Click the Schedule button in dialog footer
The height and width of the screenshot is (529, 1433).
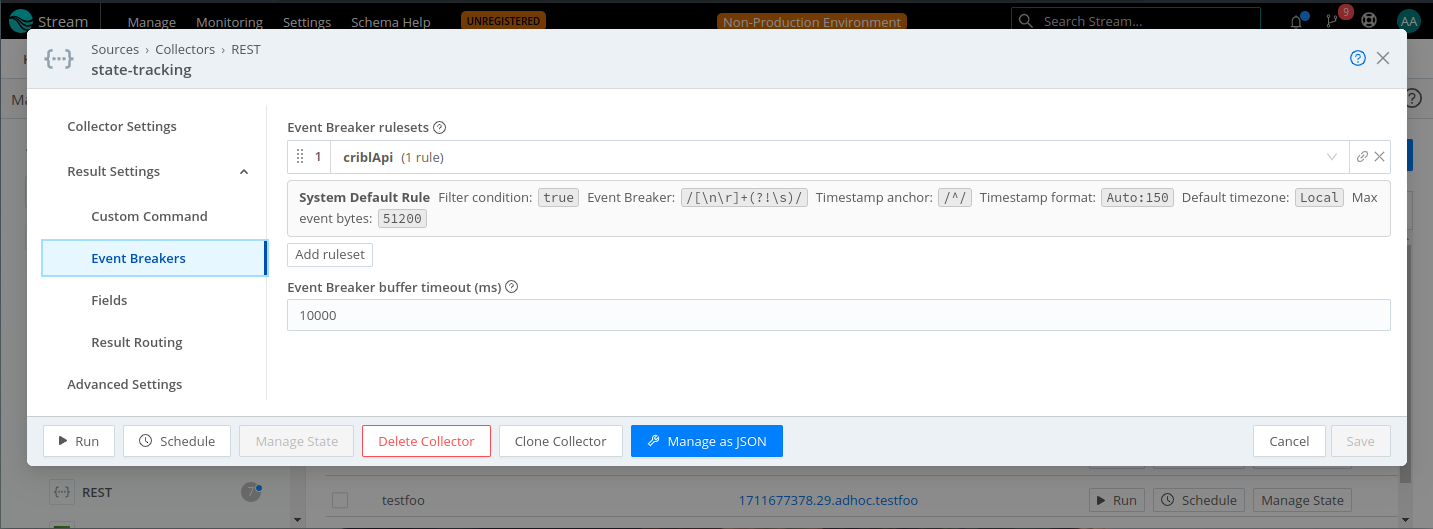(177, 441)
